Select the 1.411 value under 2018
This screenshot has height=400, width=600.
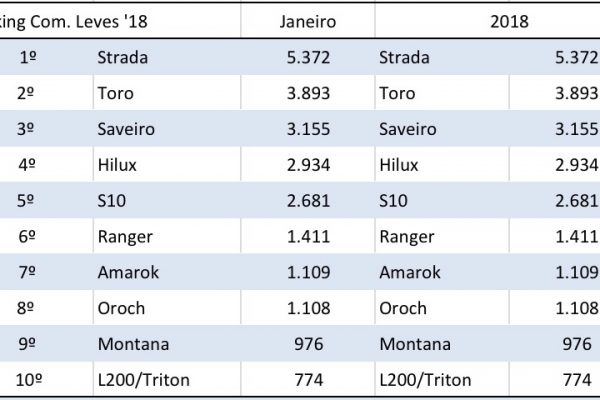[575, 237]
